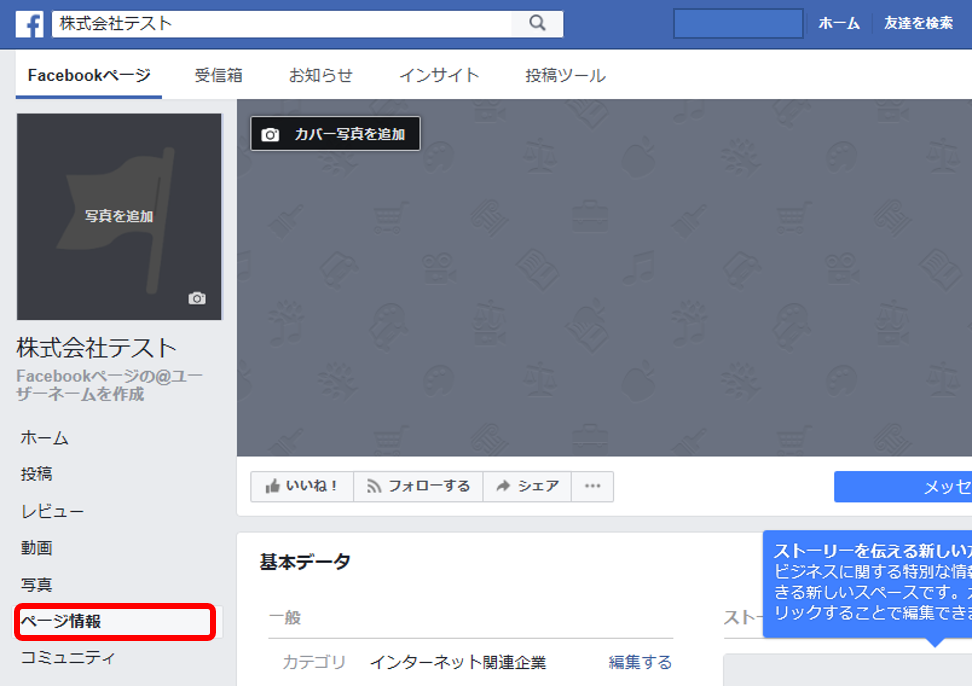Select レビュー in the left sidebar

(52, 511)
